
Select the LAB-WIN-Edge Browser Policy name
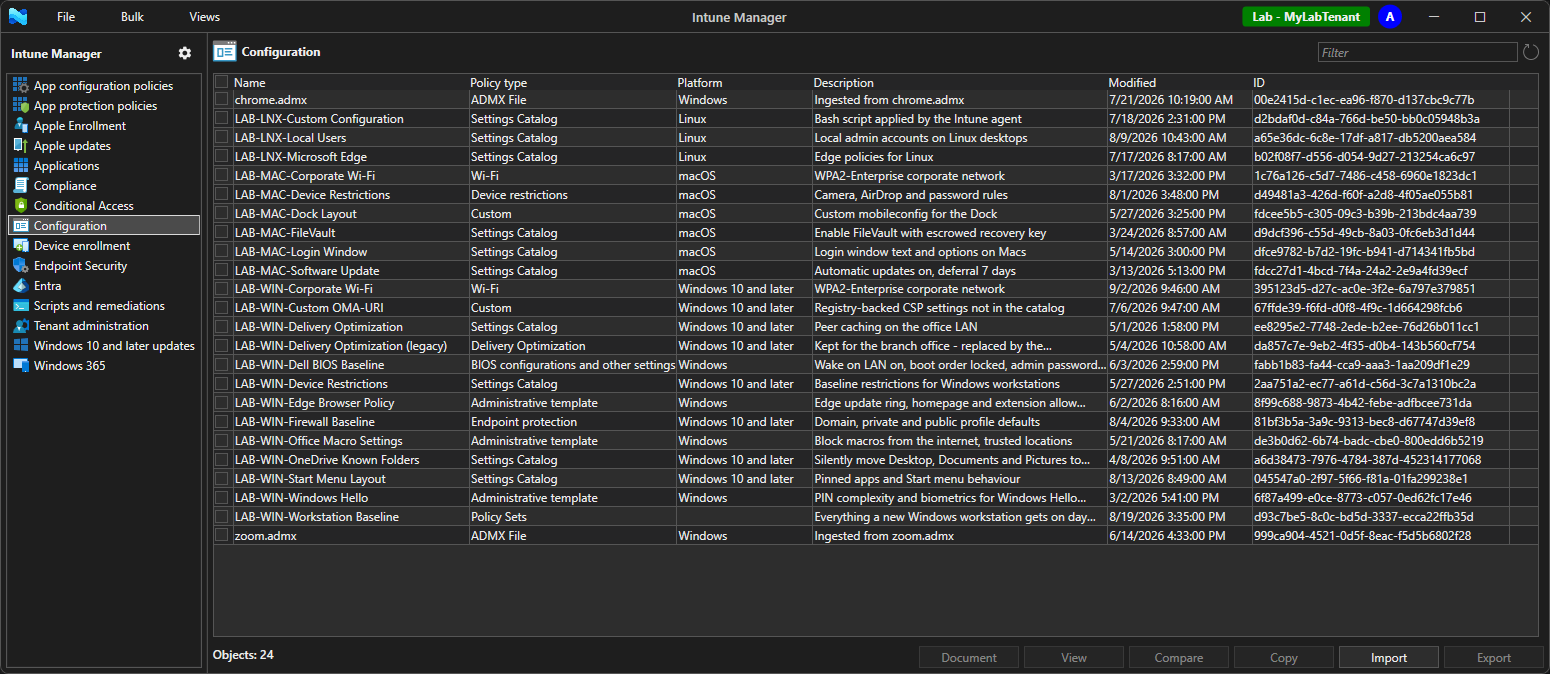314,403
